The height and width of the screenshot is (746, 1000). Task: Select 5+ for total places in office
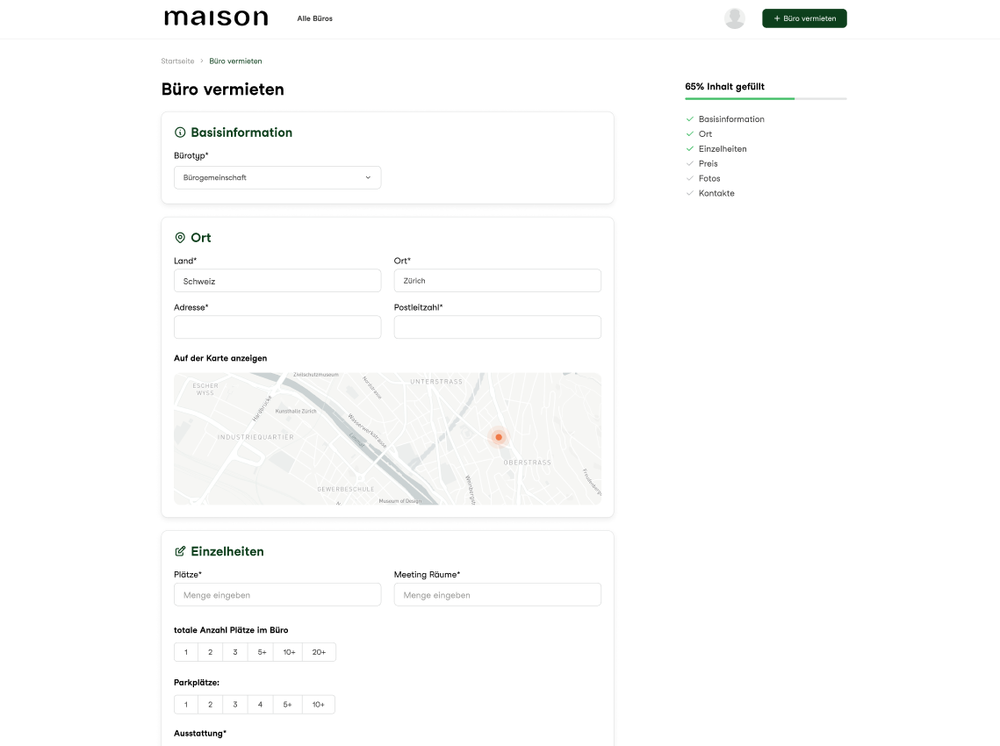[x=262, y=652]
